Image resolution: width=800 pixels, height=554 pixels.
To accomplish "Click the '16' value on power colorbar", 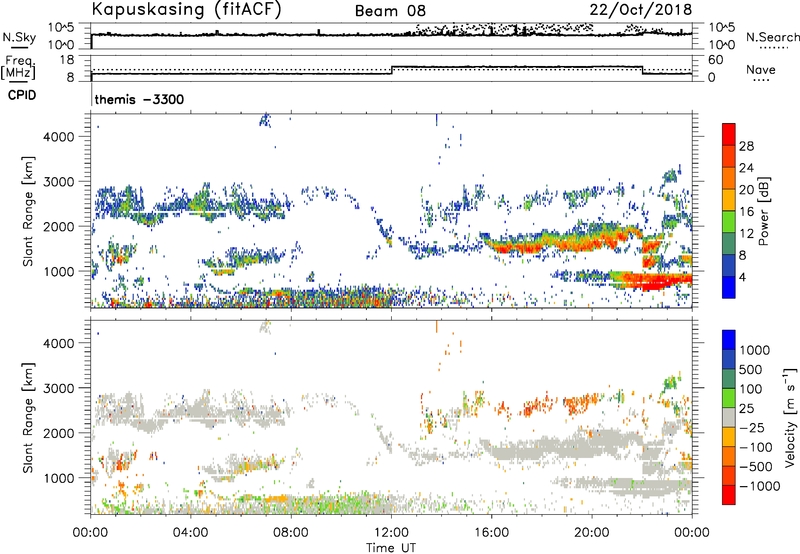I will tap(746, 212).
